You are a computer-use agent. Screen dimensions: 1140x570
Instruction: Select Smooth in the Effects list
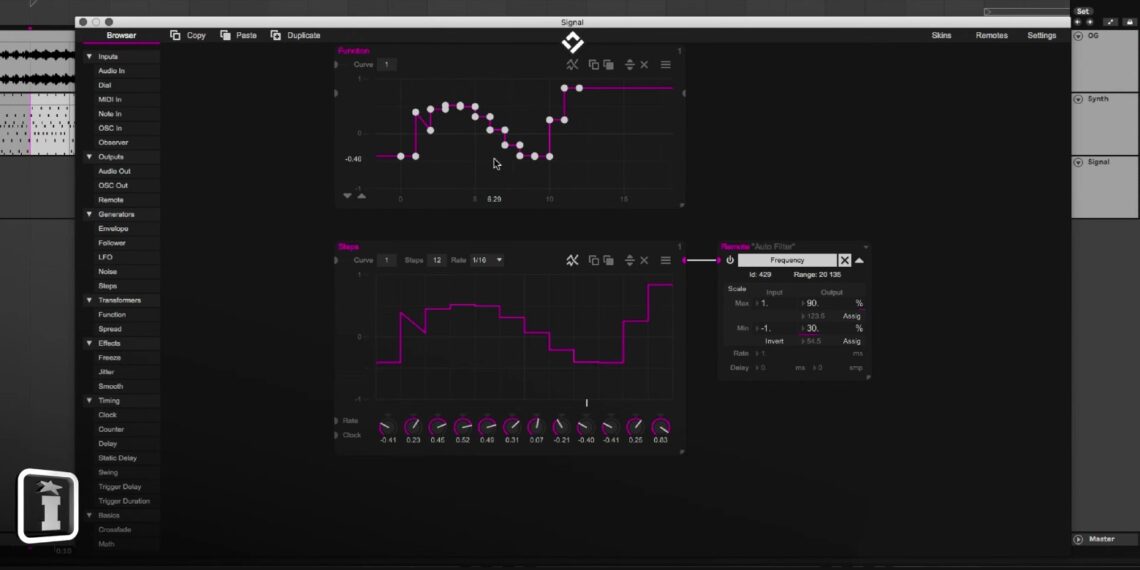111,386
